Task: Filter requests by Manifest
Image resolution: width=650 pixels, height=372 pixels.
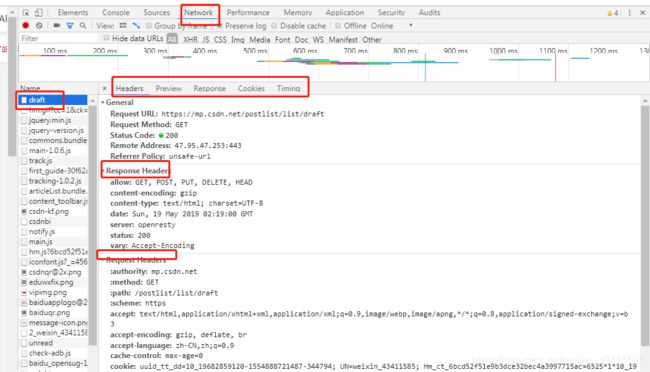Action: pos(343,40)
